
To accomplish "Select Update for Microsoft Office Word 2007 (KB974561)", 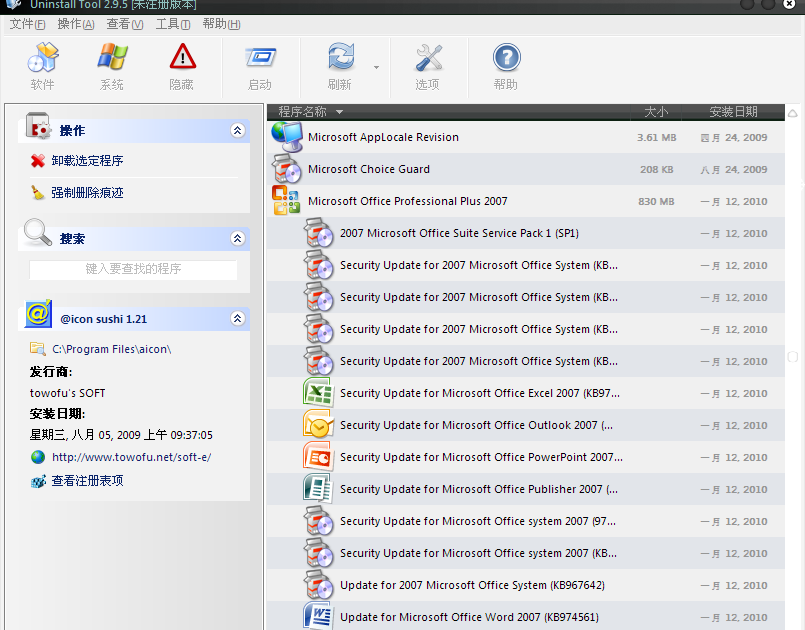I will click(x=526, y=616).
